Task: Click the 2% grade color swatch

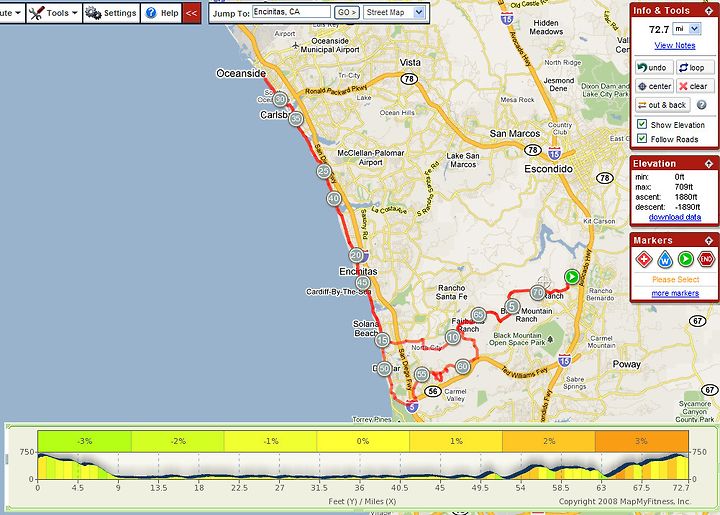Action: 549,441
